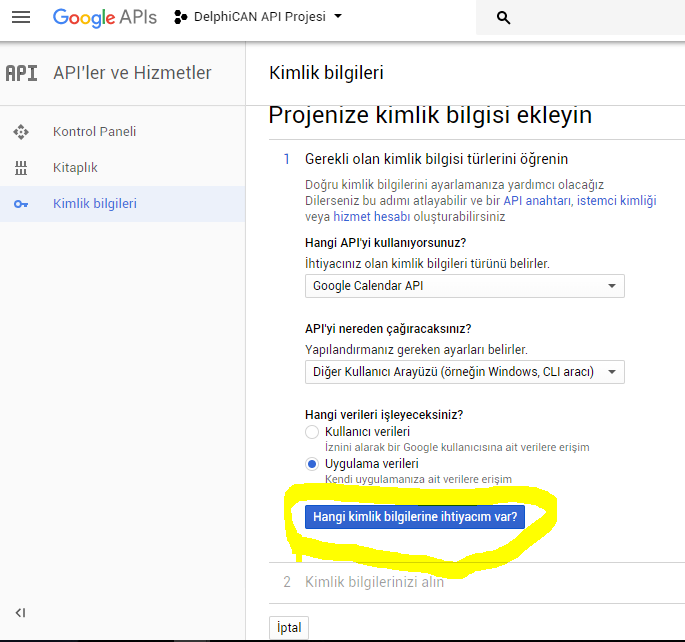Click the Hangi API'yi kullanıyorsunuz? label

click(x=385, y=243)
